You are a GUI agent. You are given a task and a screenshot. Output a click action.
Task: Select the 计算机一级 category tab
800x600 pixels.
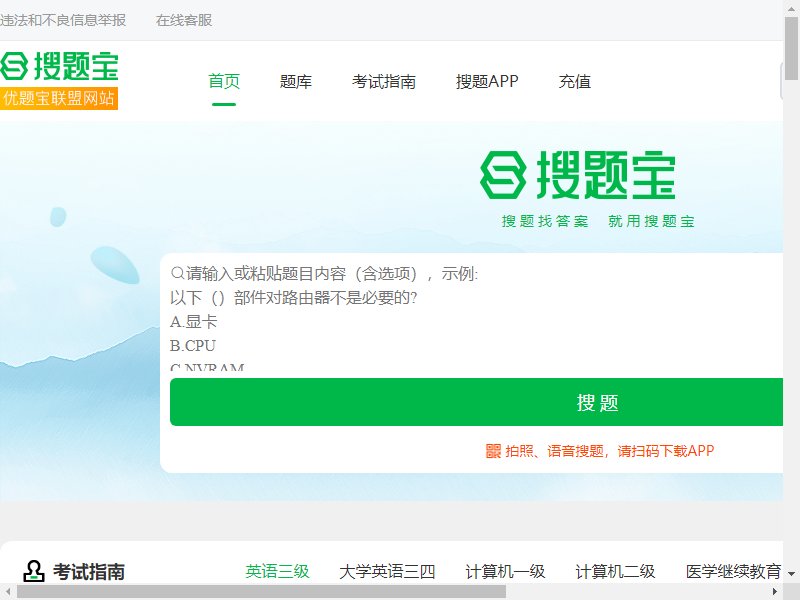pyautogui.click(x=505, y=571)
